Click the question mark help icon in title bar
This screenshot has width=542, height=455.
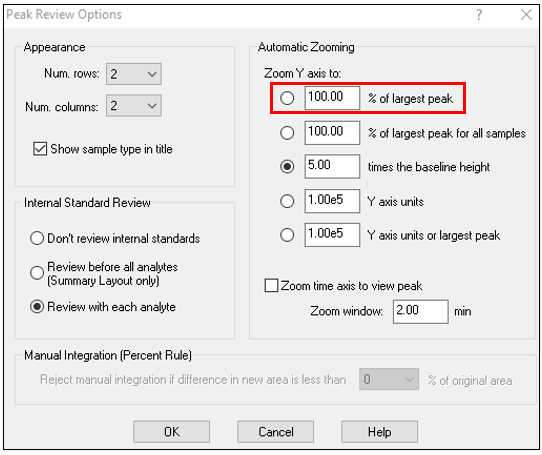pos(479,15)
